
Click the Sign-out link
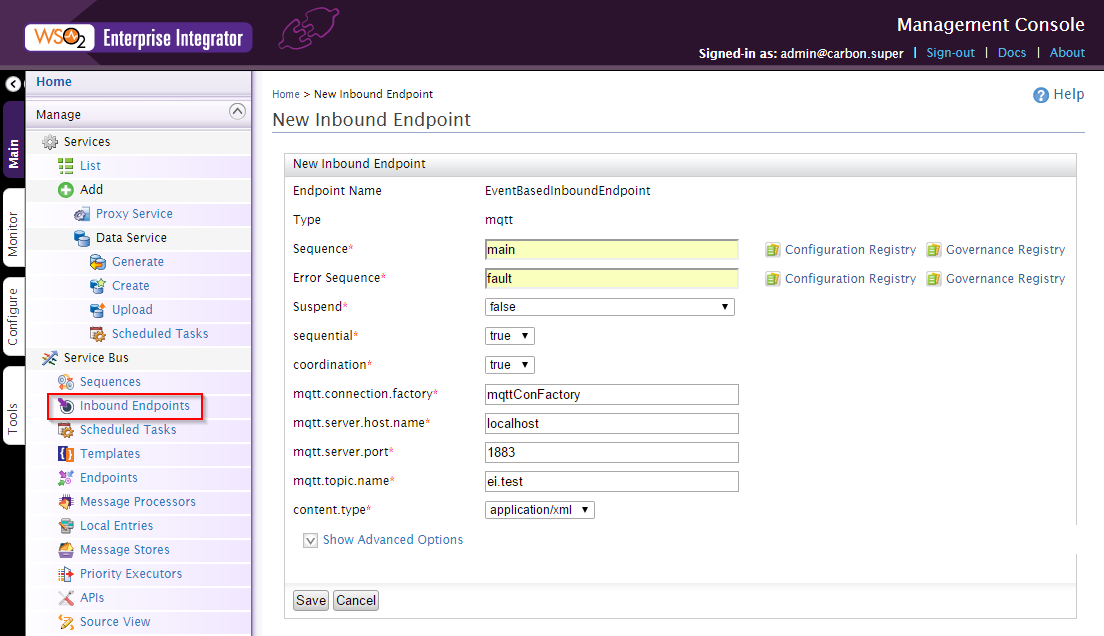click(x=950, y=53)
